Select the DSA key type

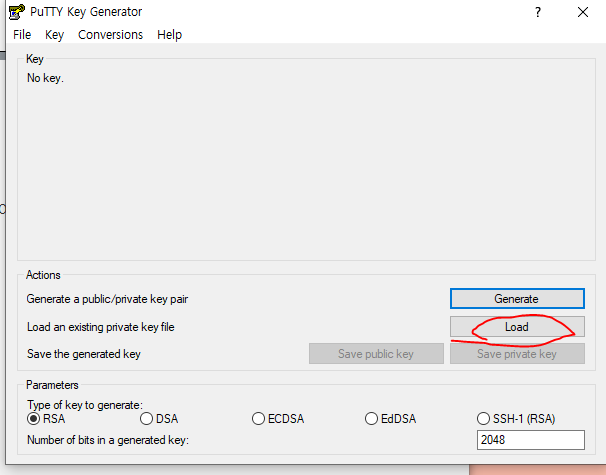(x=159, y=419)
